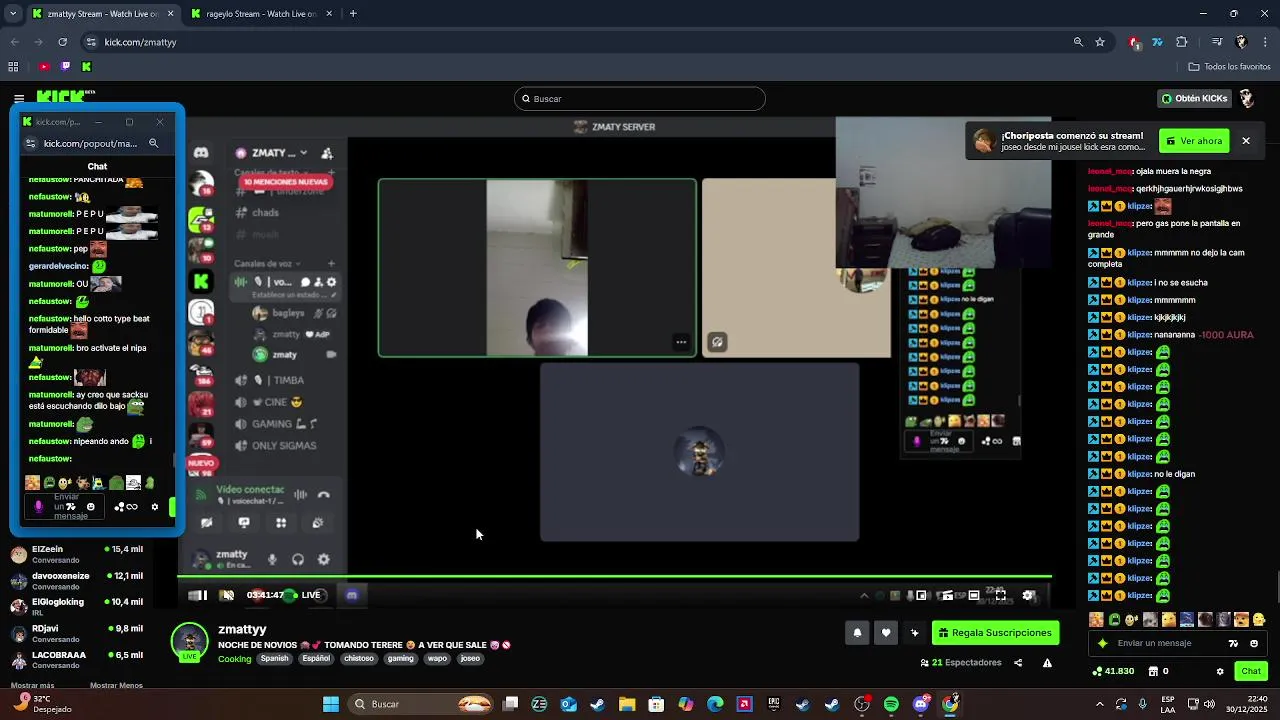Open the Cooking category link

[235, 659]
